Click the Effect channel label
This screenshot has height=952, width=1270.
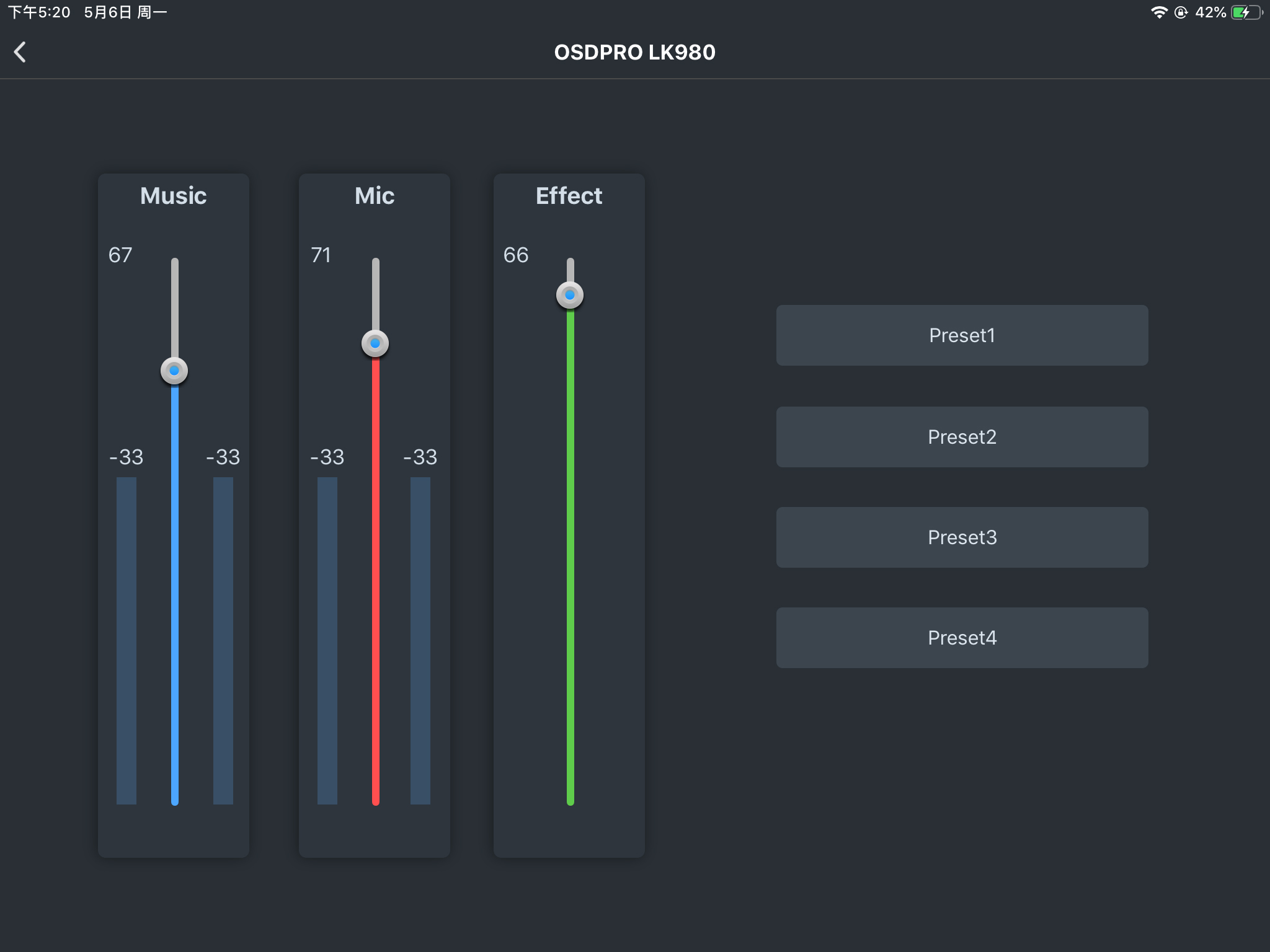[x=569, y=196]
